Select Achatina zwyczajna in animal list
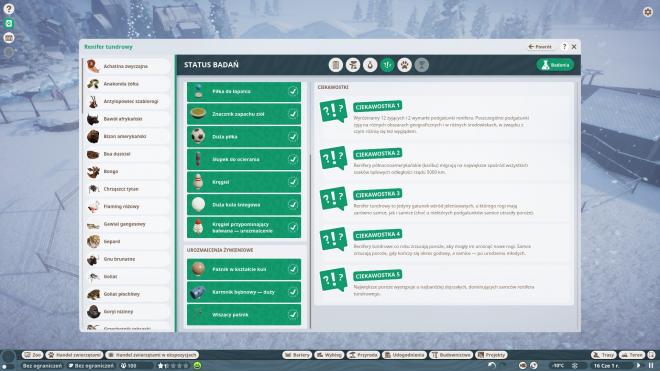Screen dimensions: 660x371 [128, 66]
